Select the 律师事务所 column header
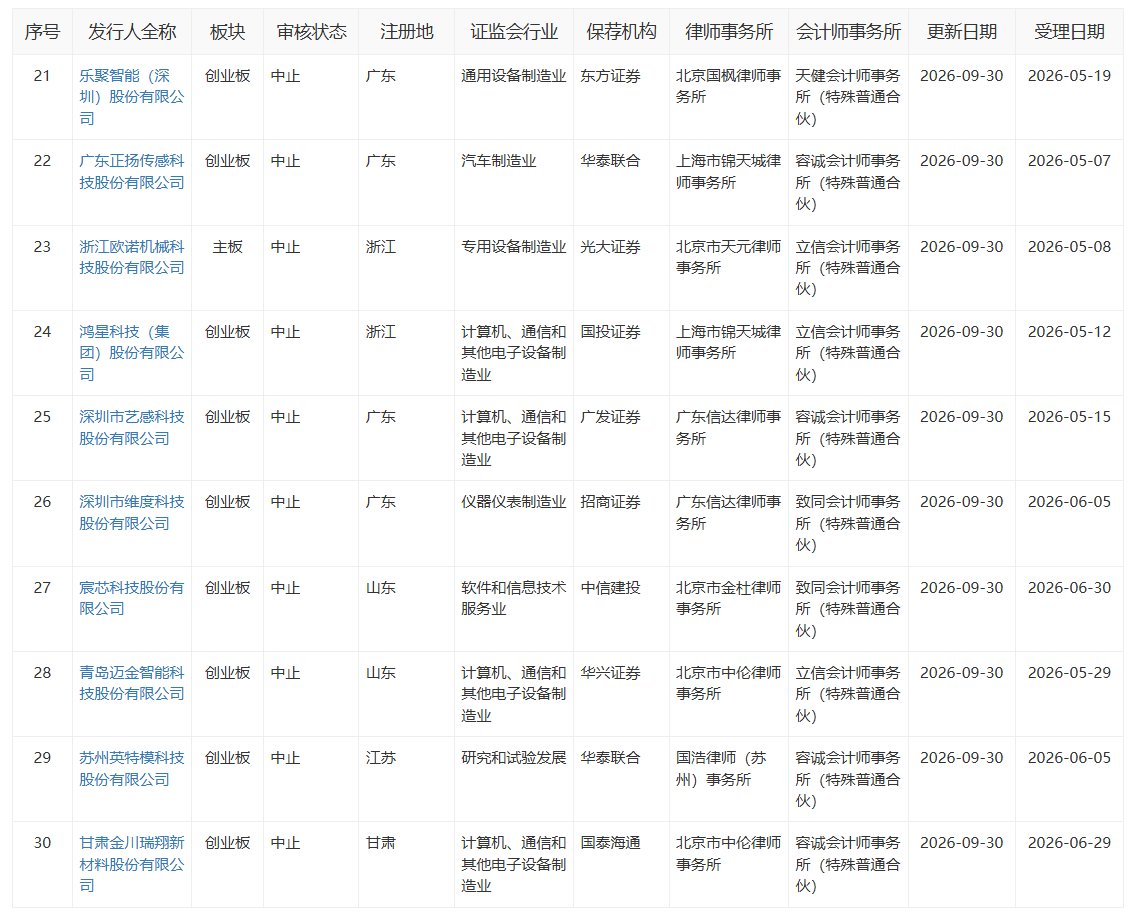Screen dimensions: 1136x914 [729, 32]
